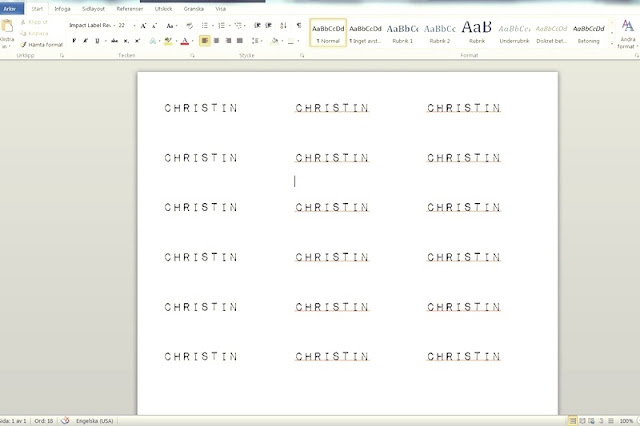
Task: Apply the Rubrik 1 style
Action: coord(402,33)
